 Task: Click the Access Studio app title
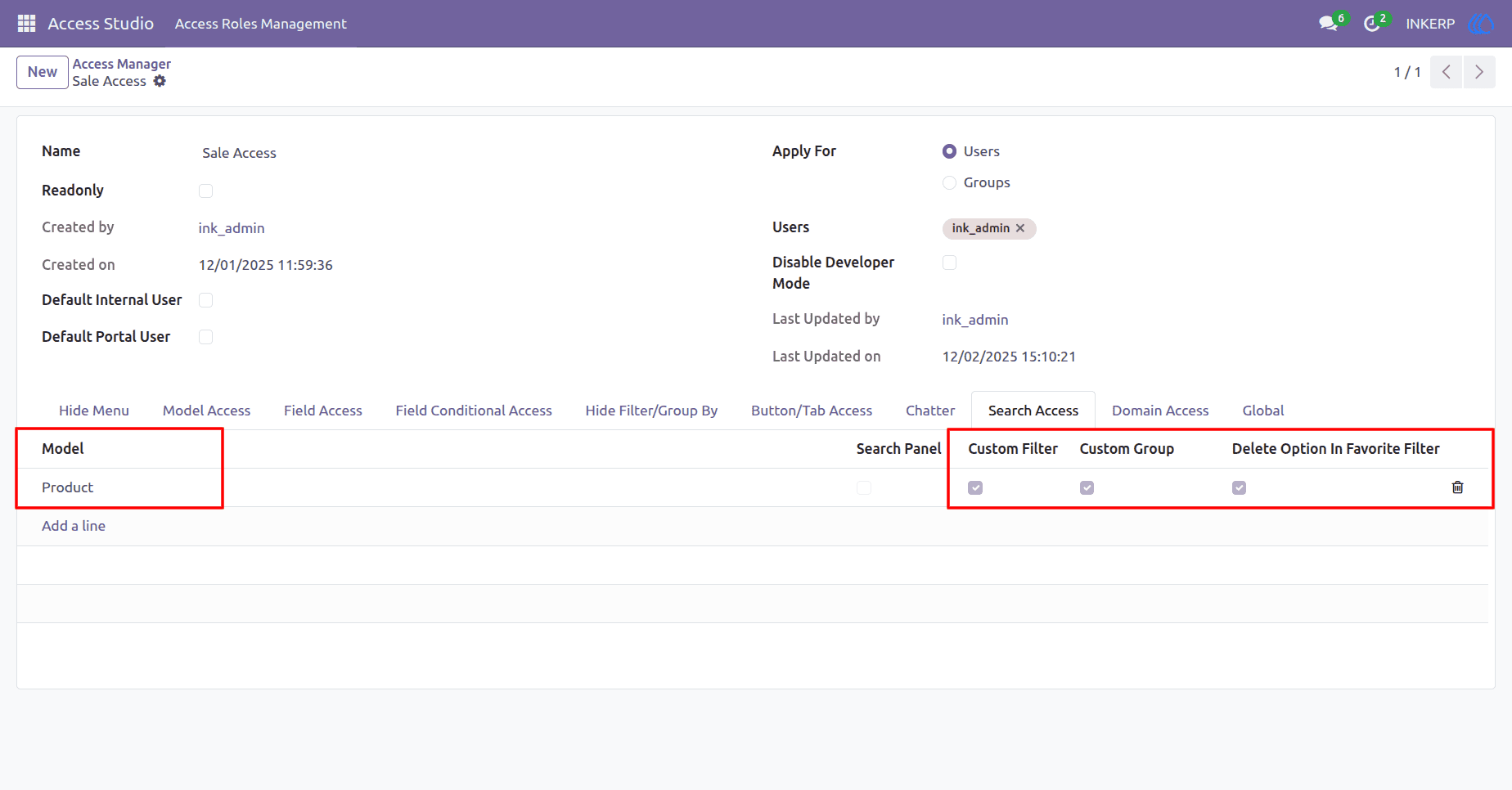101,24
